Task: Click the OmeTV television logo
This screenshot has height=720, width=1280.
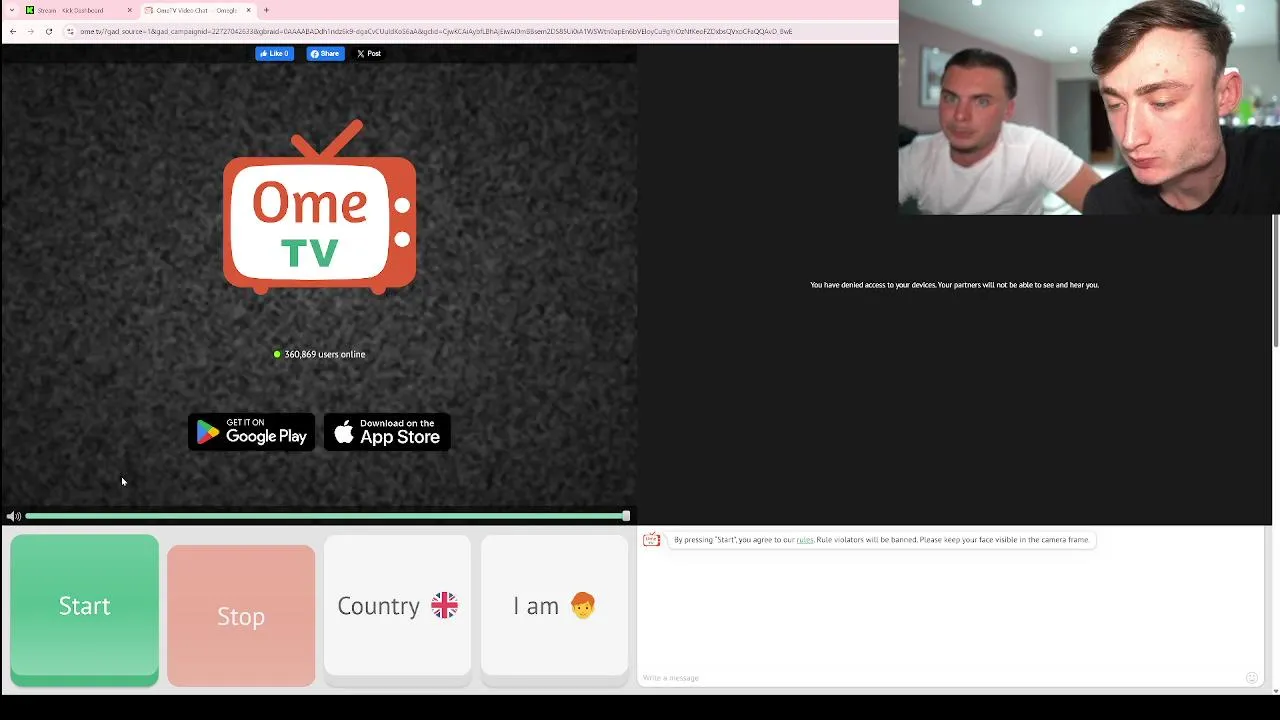Action: tap(319, 207)
